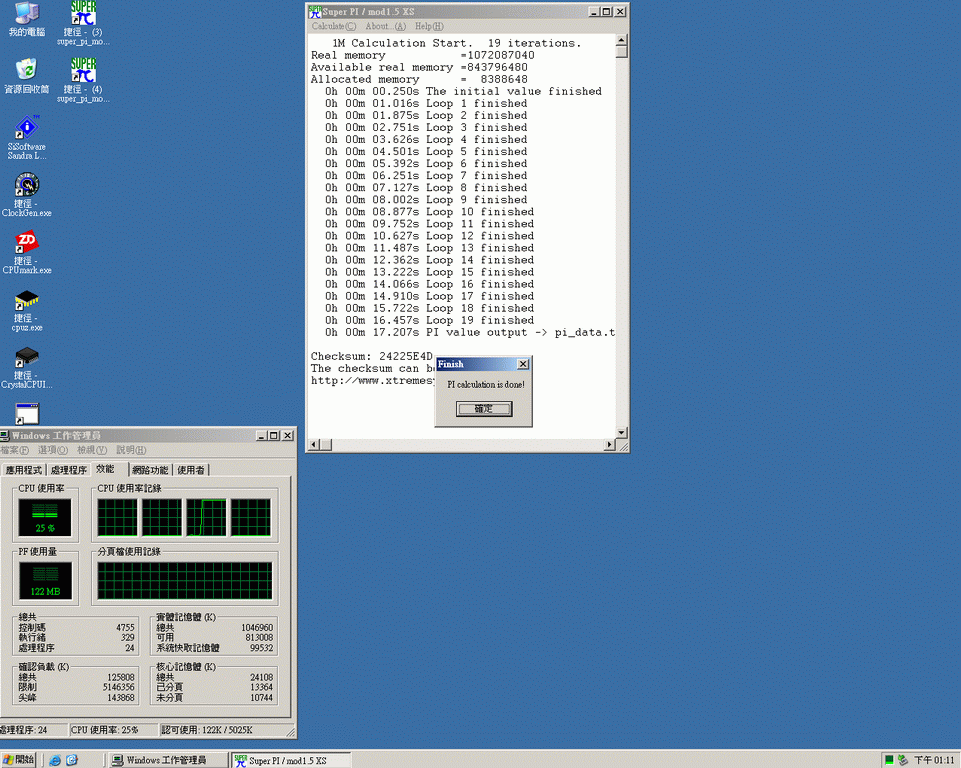Image resolution: width=961 pixels, height=768 pixels.
Task: Click the "PI calculation is done!" message
Action: tap(486, 385)
